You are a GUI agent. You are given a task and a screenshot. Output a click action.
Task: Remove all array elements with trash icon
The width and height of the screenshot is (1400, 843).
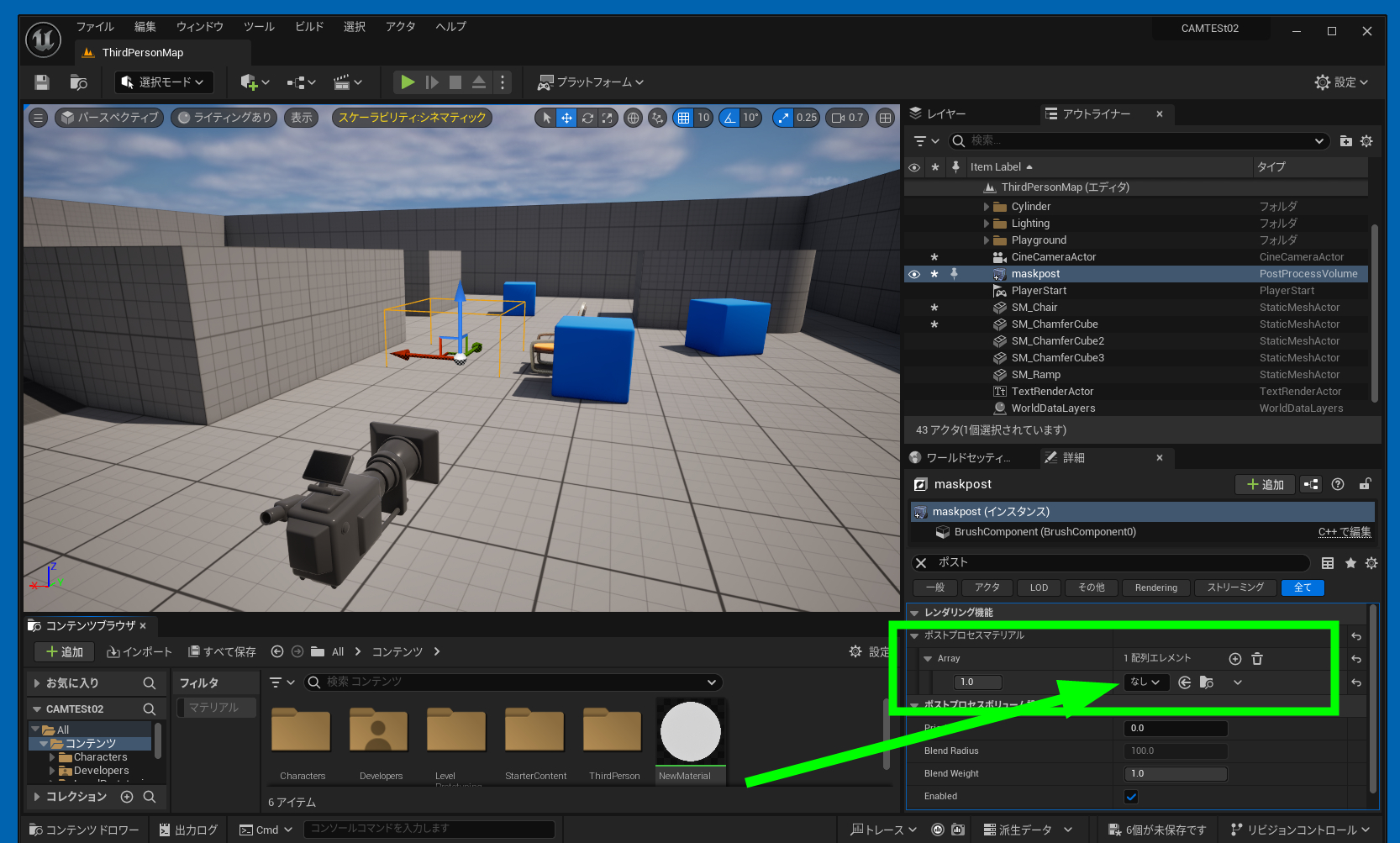[x=1257, y=659]
